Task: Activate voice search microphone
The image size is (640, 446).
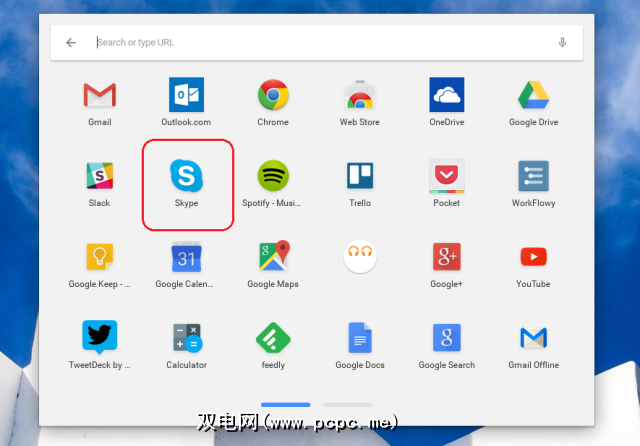Action: tap(562, 42)
